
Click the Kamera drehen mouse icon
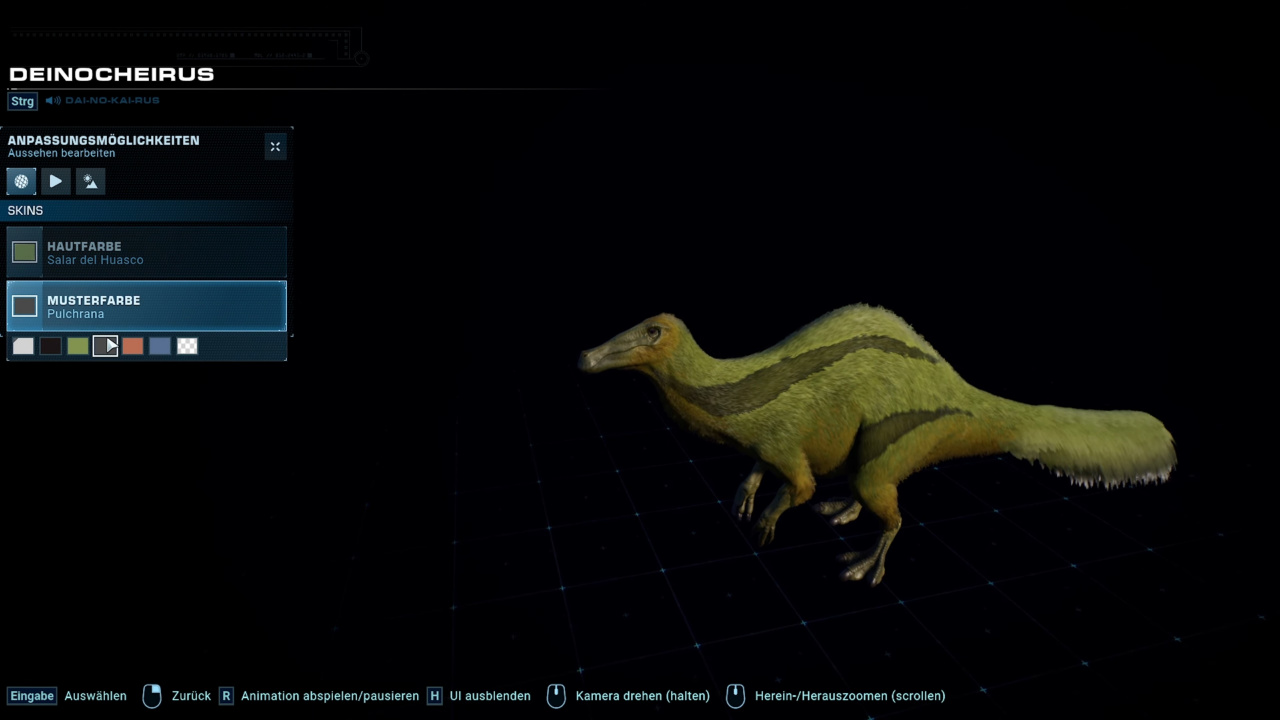pyautogui.click(x=556, y=696)
